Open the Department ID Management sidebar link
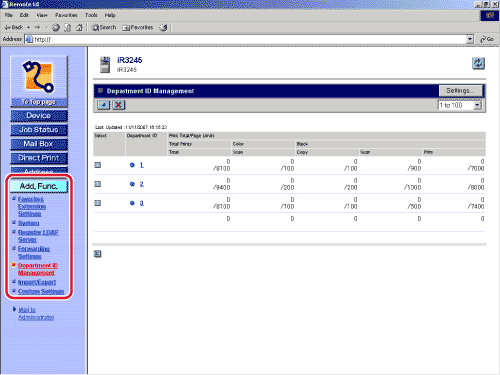Viewport: 500px width, 375px height. point(38,269)
